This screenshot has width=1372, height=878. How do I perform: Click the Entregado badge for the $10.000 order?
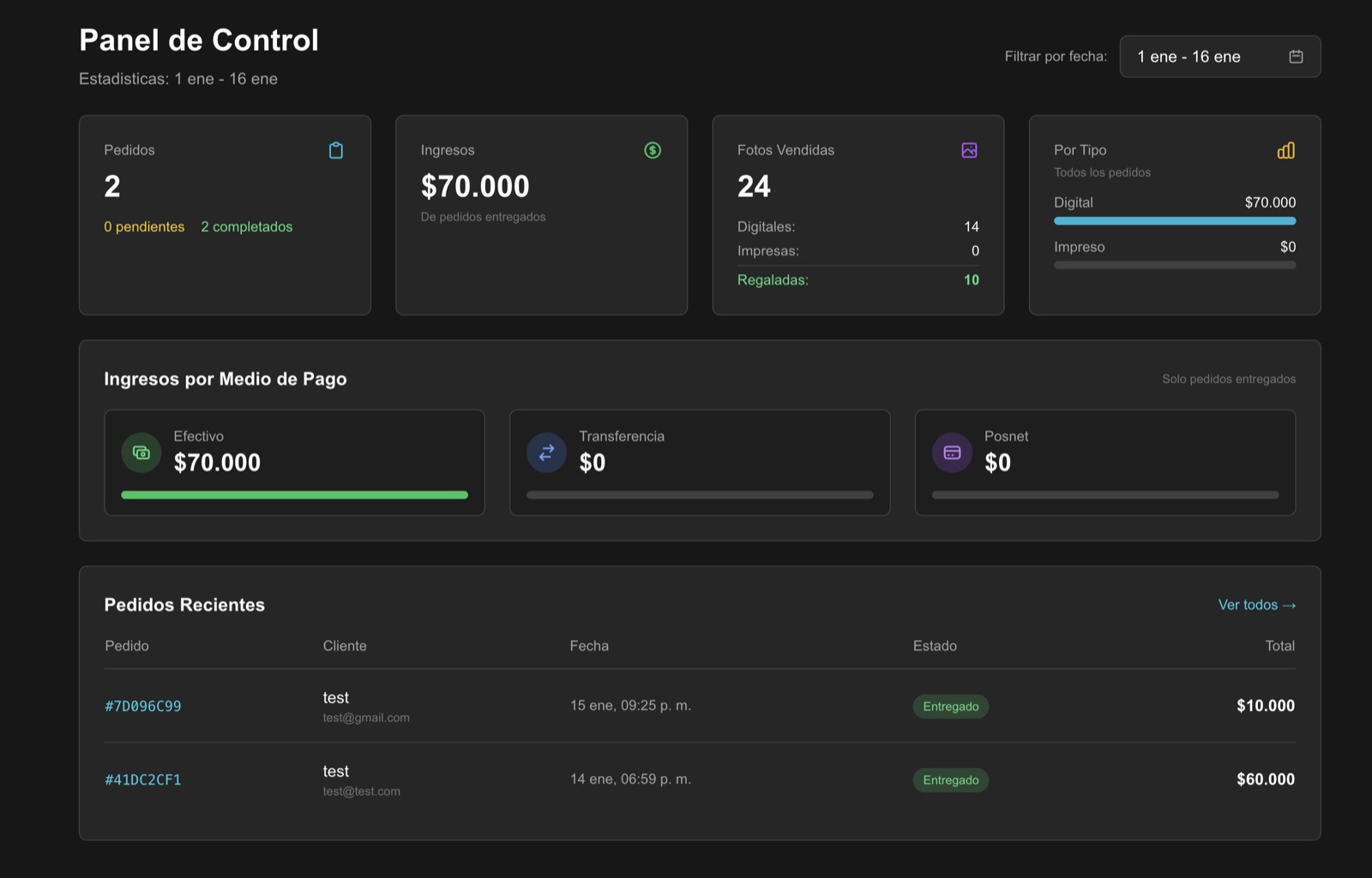click(950, 707)
